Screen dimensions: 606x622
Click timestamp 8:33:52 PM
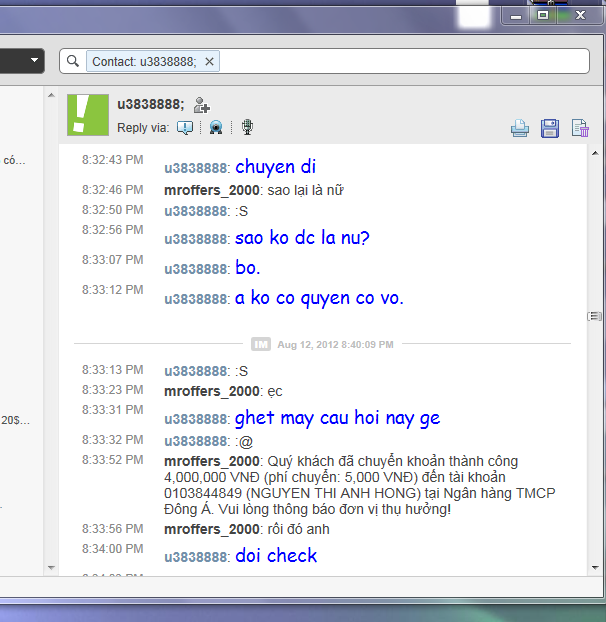coord(113,460)
